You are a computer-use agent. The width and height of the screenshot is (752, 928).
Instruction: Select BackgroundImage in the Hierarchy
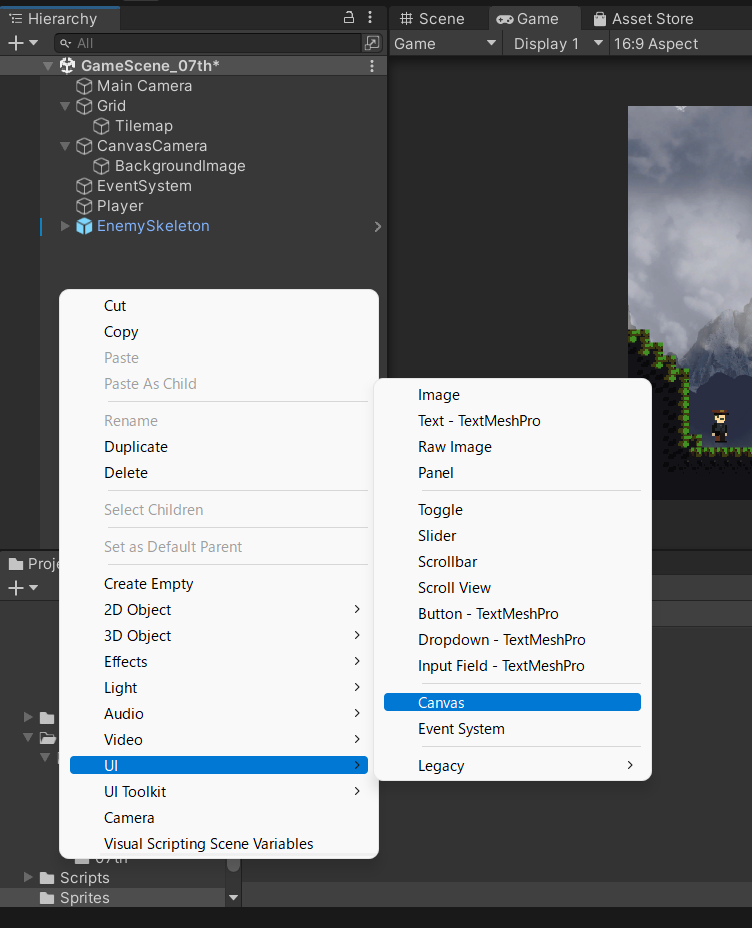(x=180, y=166)
